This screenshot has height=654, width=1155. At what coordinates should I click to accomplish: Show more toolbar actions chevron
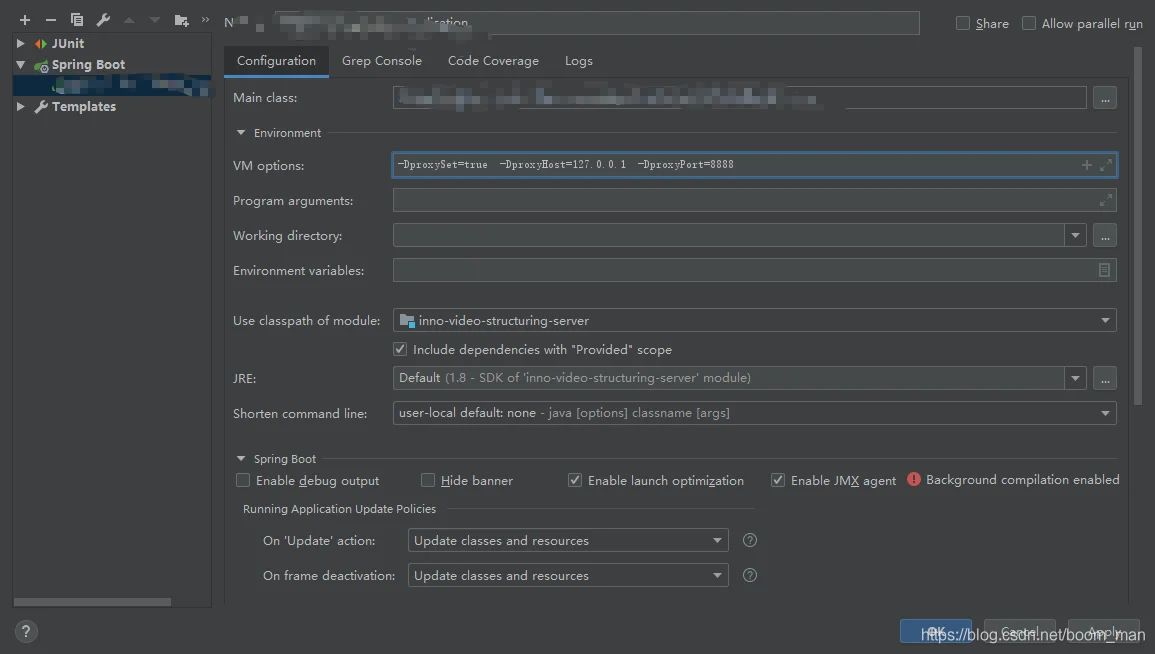tap(206, 19)
